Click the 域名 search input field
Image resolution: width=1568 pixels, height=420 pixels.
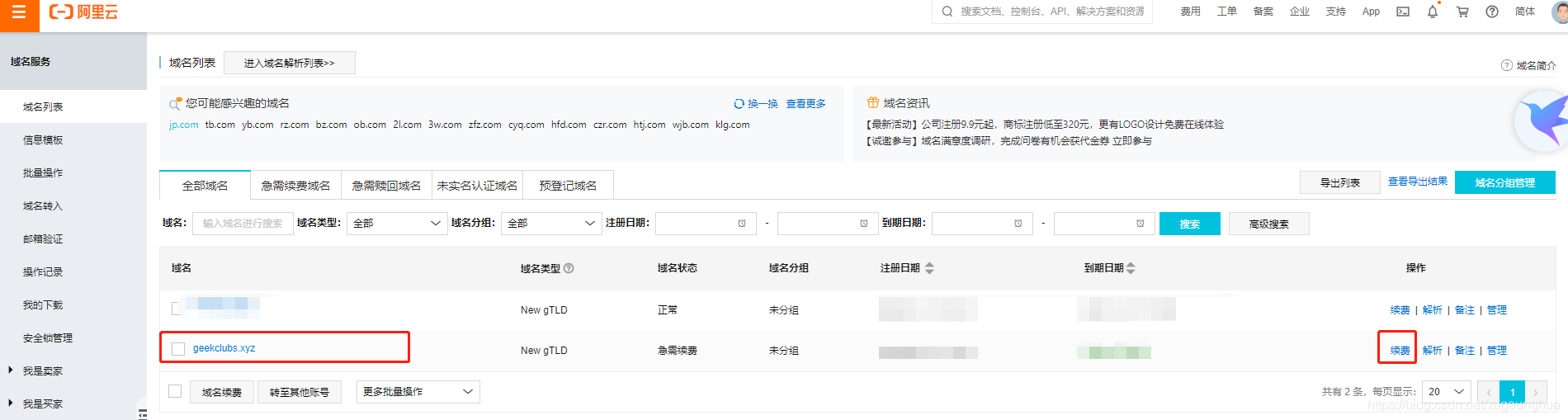tap(243, 224)
